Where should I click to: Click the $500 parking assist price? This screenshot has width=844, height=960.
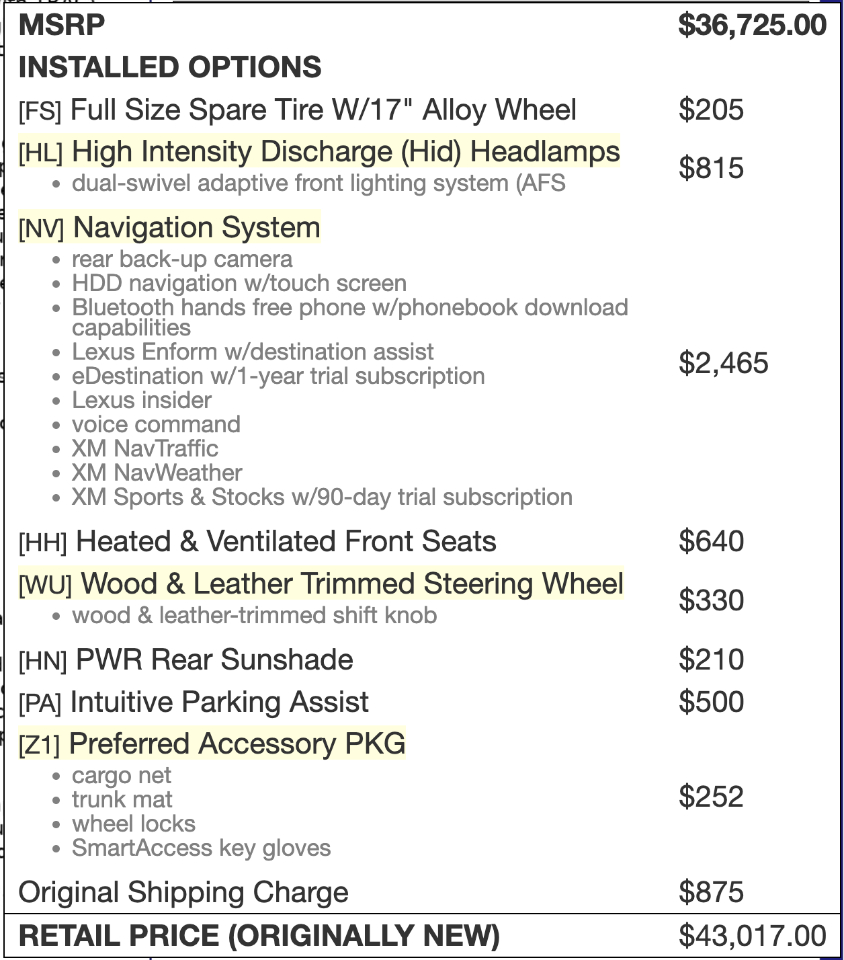(711, 702)
